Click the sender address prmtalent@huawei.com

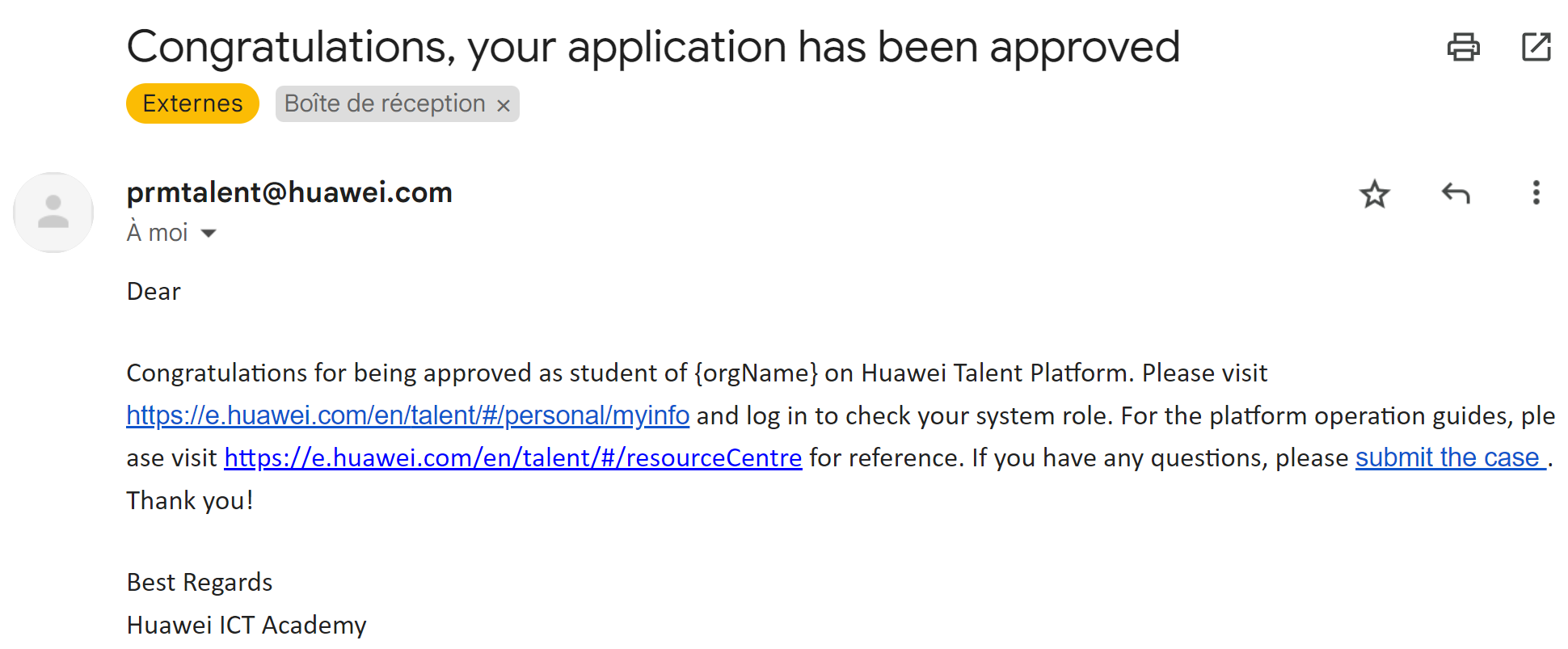pos(289,192)
